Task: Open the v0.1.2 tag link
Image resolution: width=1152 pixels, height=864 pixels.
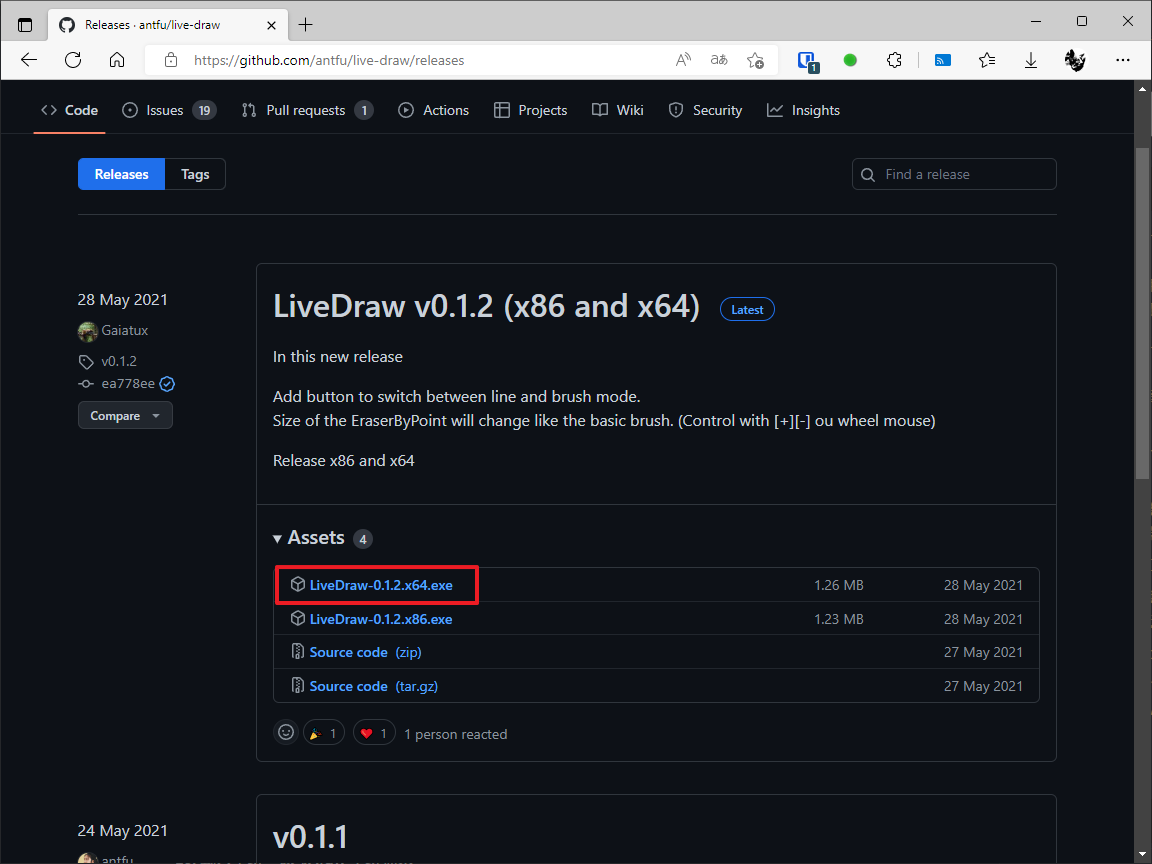Action: point(119,361)
